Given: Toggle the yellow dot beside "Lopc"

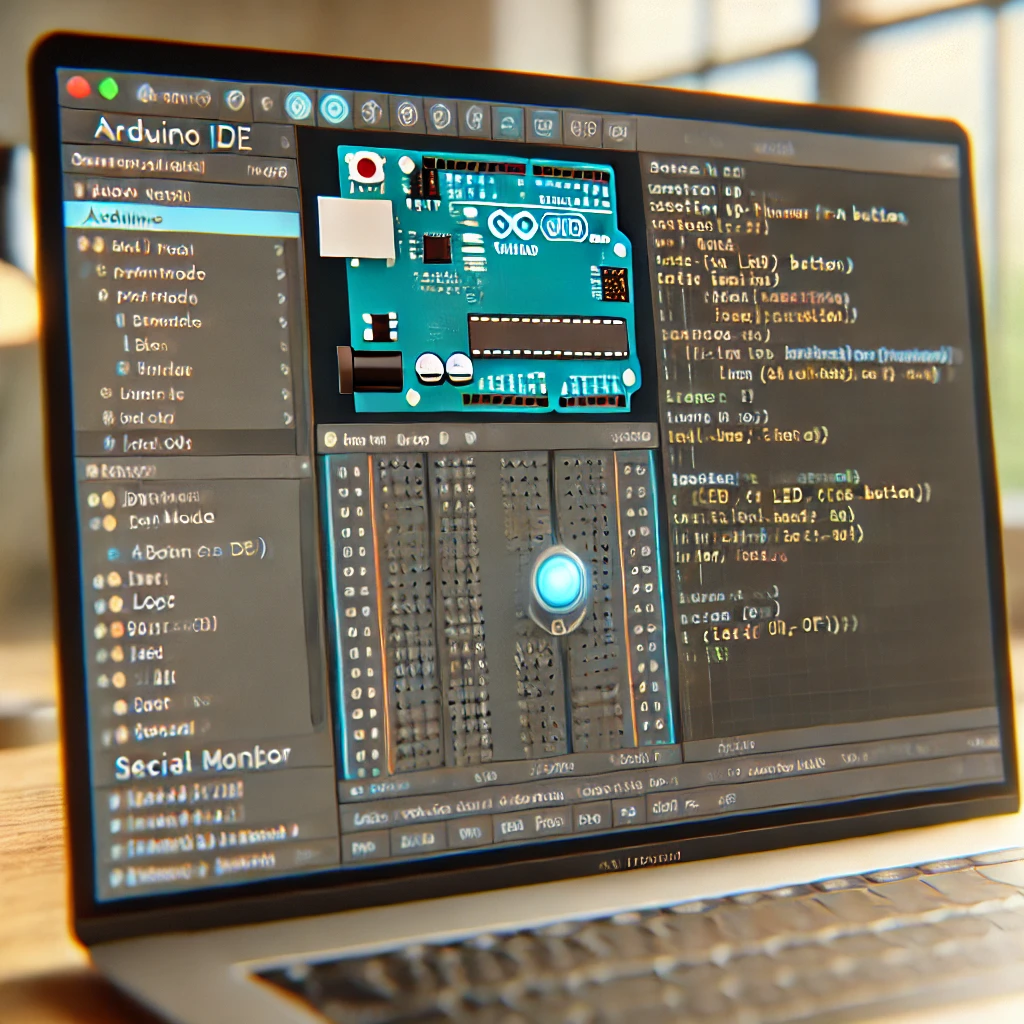Looking at the screenshot, I should [x=116, y=604].
